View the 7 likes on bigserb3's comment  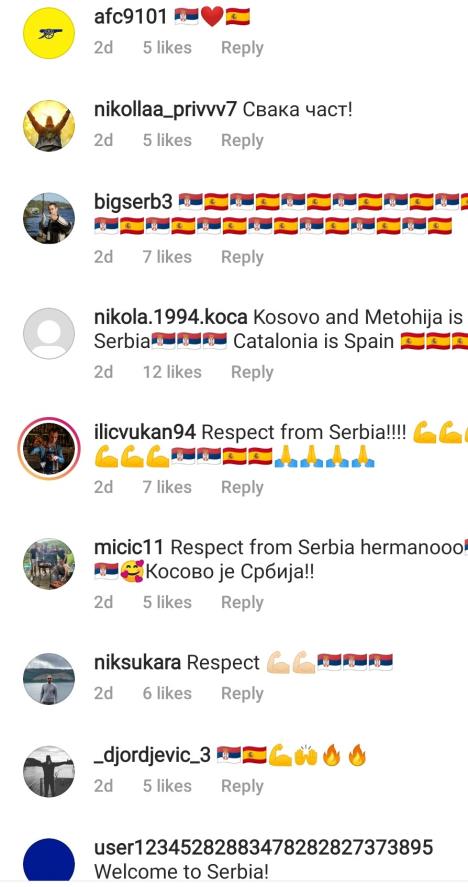[x=167, y=257]
